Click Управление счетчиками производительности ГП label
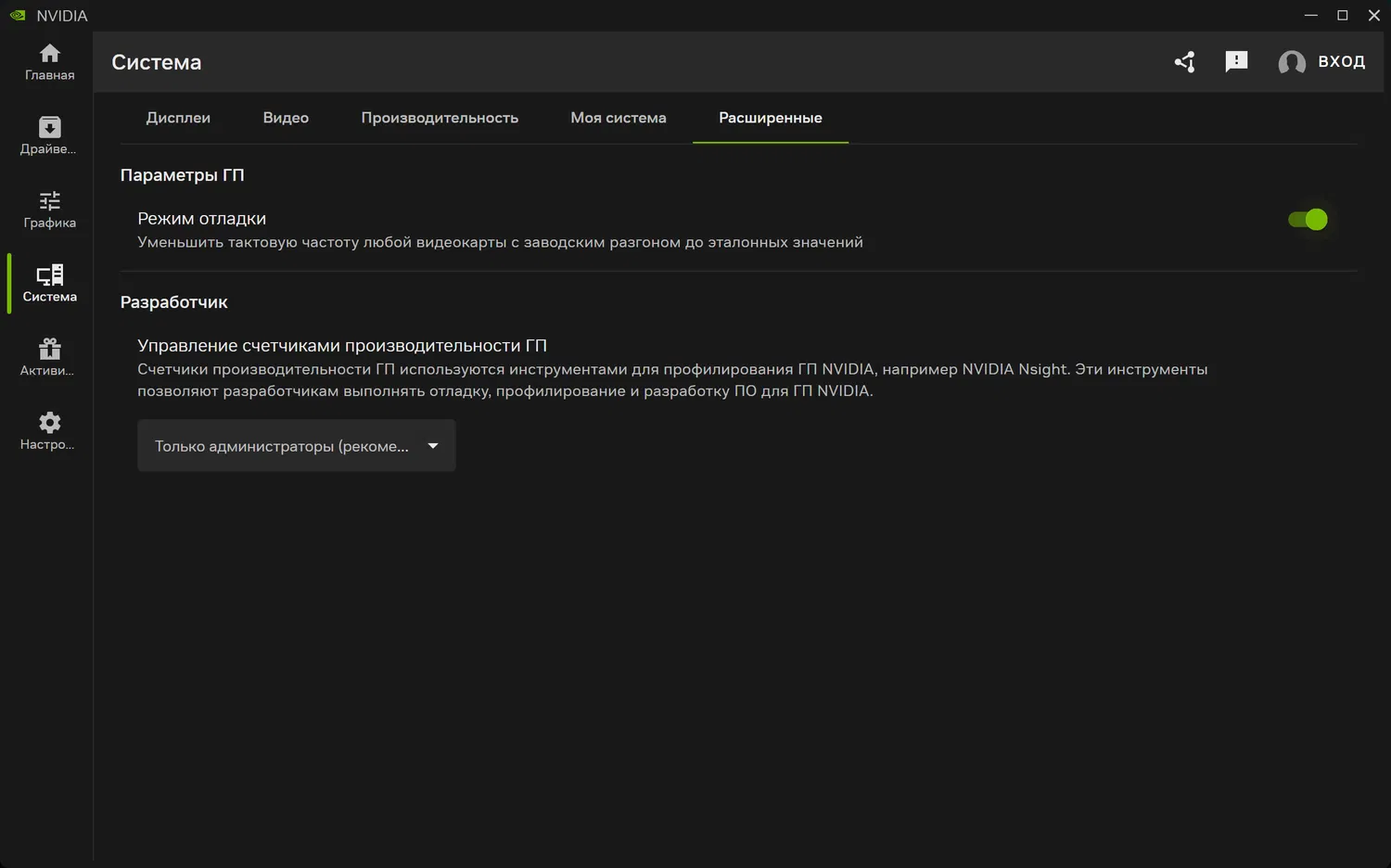Screen dimensions: 1391x868 (x=342, y=346)
